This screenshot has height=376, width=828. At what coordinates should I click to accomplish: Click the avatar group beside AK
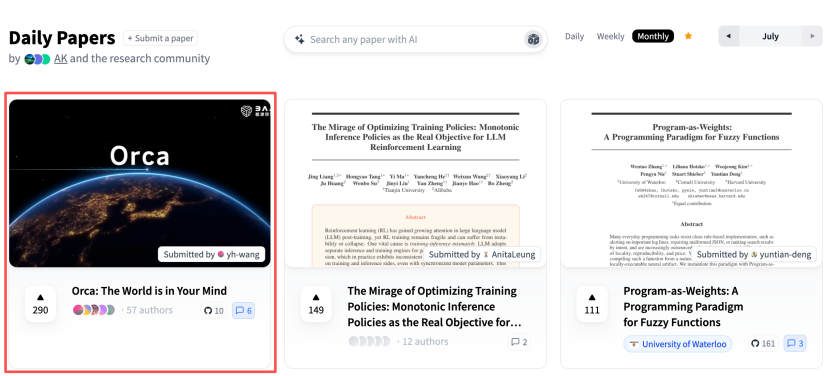[37, 59]
